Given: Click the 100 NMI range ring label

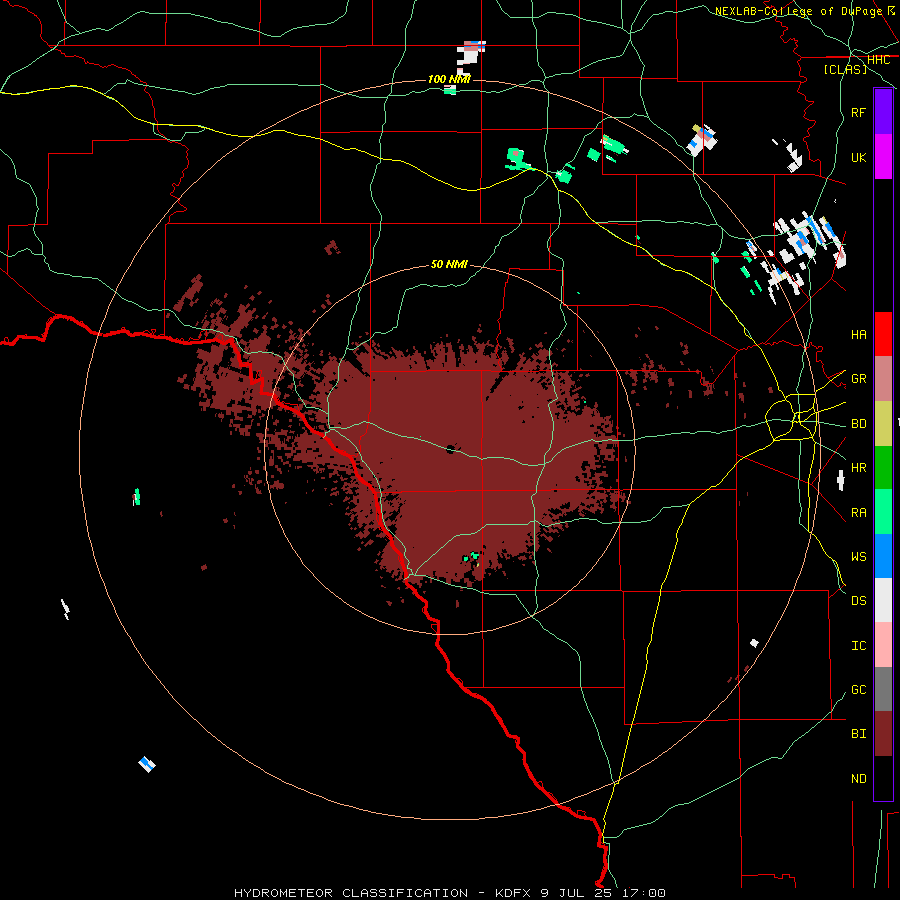Looking at the screenshot, I should [x=449, y=79].
